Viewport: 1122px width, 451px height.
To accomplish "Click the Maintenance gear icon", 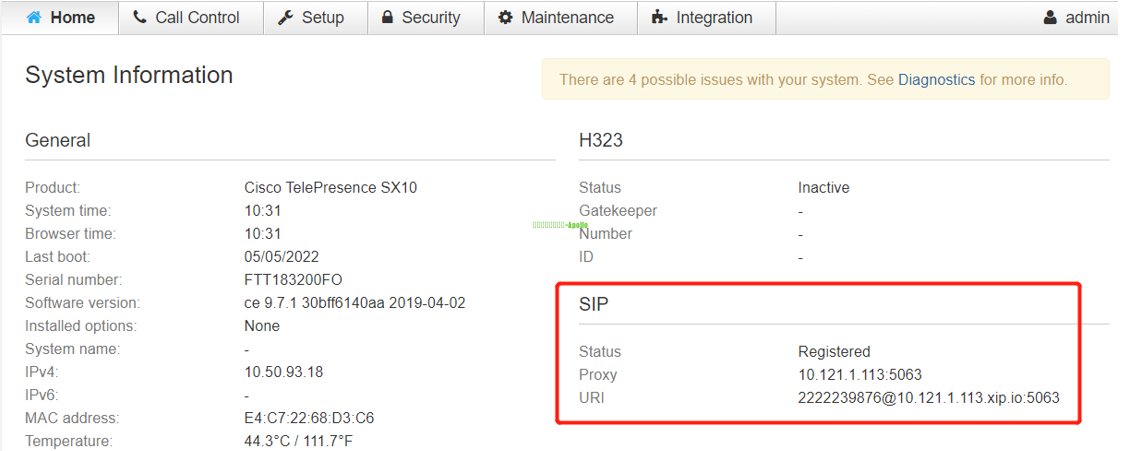I will [505, 17].
